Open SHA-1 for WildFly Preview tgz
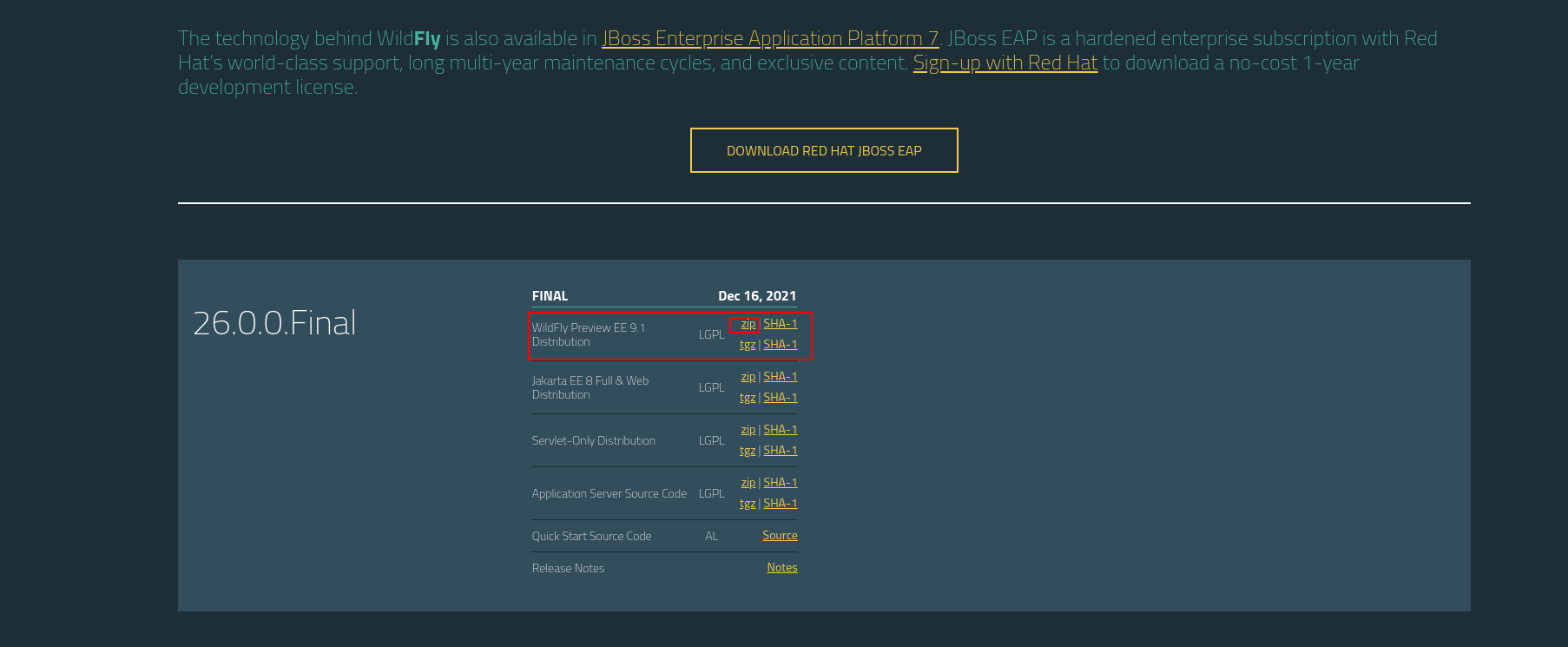 [781, 345]
